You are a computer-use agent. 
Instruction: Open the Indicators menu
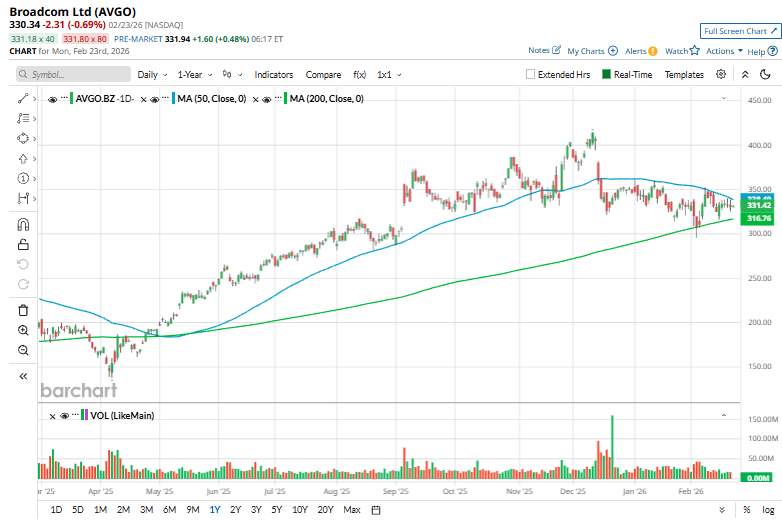point(274,74)
